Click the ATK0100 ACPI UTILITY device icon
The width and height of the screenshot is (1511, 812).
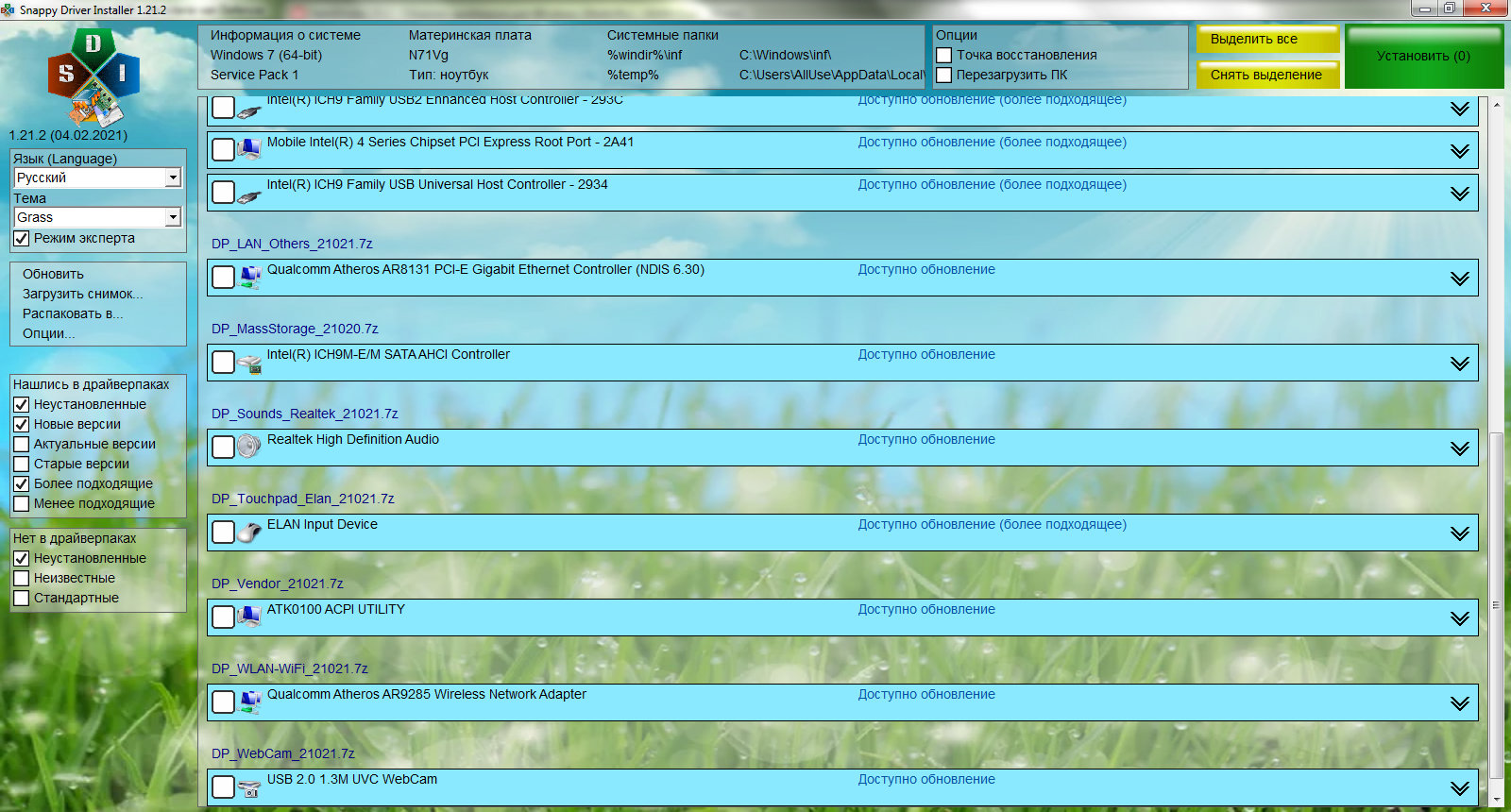click(x=249, y=617)
